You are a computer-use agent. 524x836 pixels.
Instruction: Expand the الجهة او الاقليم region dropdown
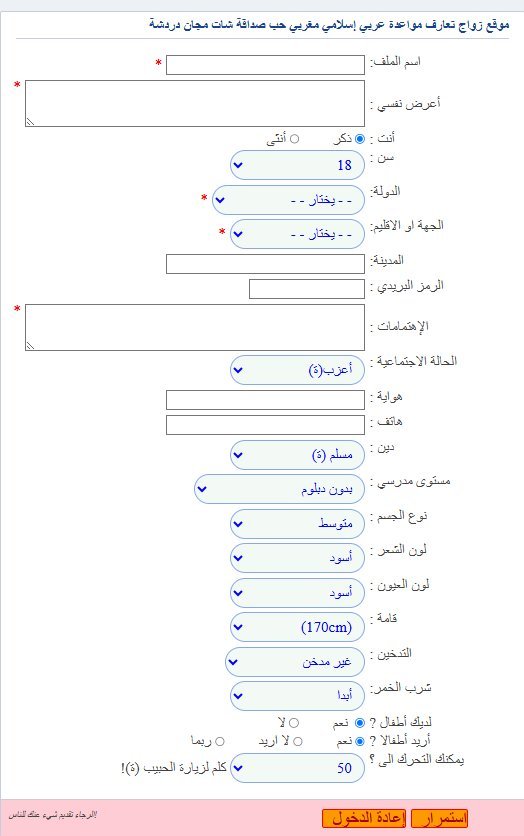[297, 234]
